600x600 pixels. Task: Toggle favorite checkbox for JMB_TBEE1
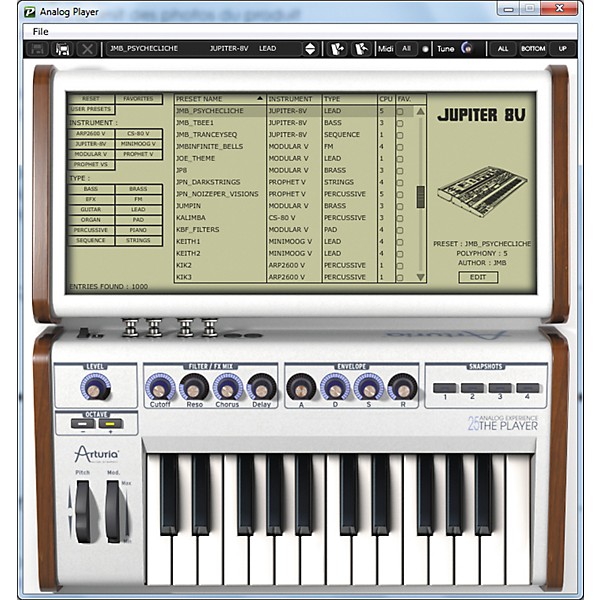tap(400, 124)
